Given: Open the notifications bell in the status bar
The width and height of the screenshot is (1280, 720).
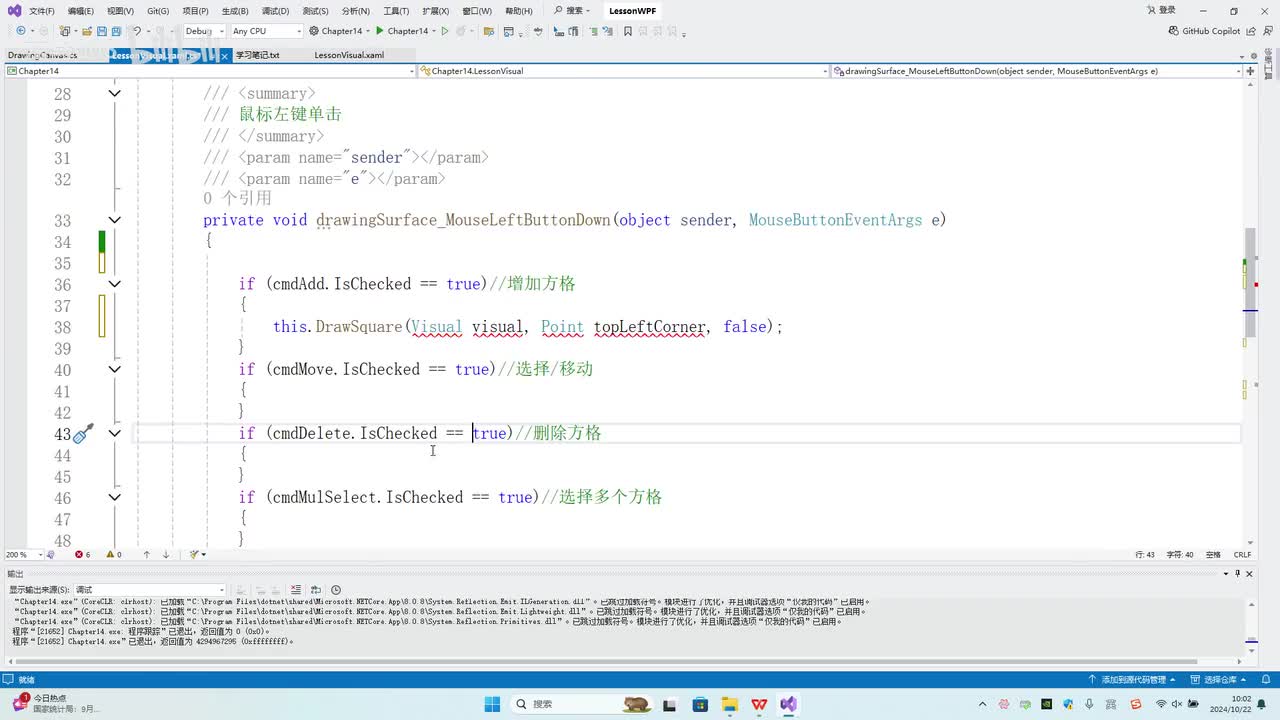Looking at the screenshot, I should pos(1264,680).
